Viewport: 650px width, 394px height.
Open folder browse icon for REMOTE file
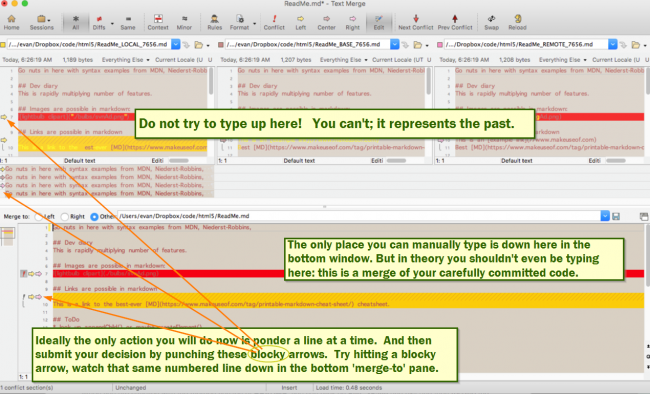tap(636, 44)
